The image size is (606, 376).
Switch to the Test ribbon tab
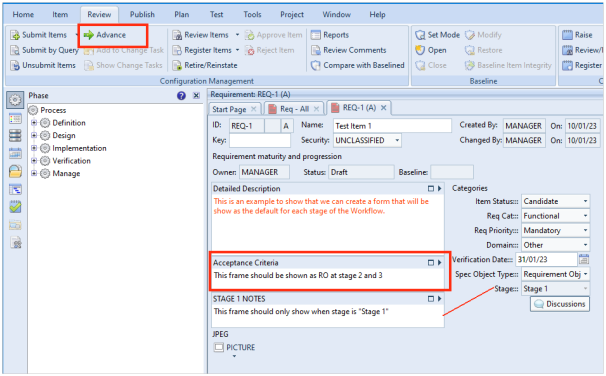[216, 15]
